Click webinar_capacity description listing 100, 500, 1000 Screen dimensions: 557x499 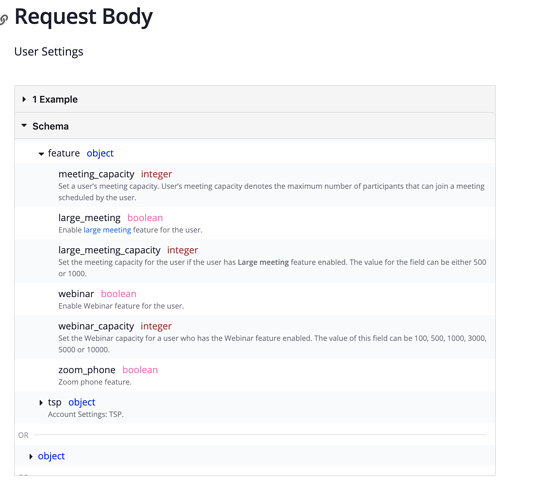point(272,344)
